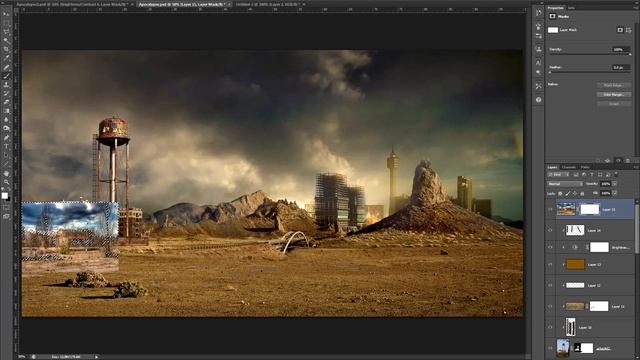
Task: Close the Untitled-1 document tab
Action: [304, 4]
